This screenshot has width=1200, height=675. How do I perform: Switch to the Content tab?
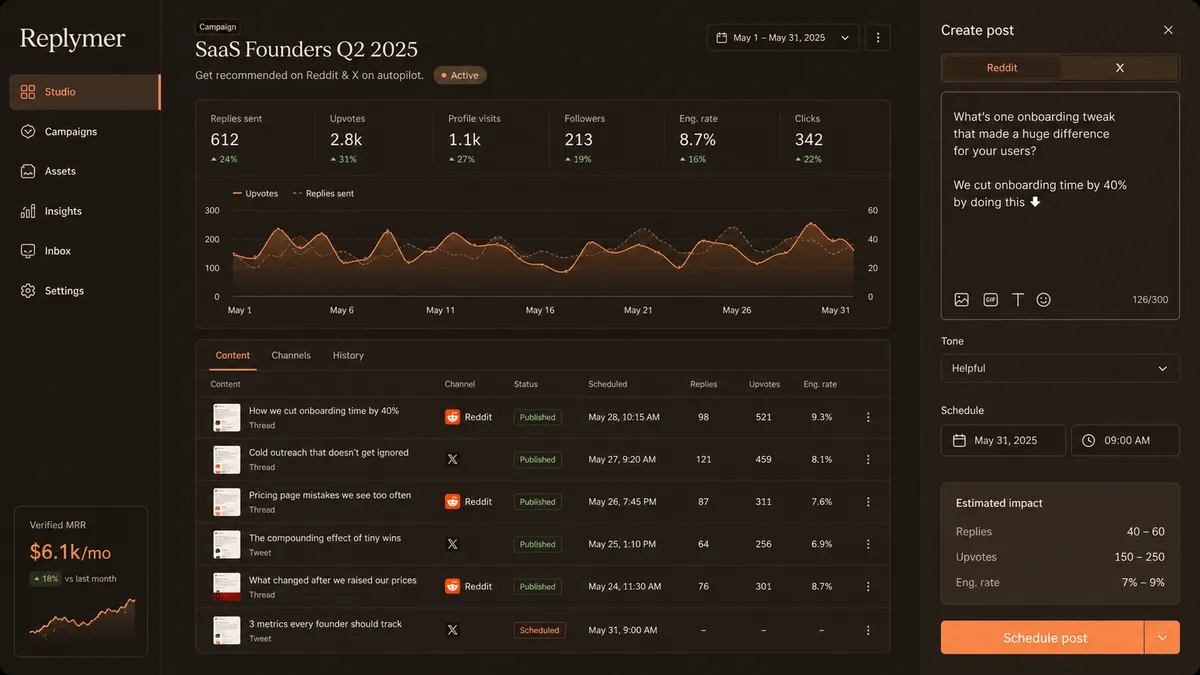(233, 356)
